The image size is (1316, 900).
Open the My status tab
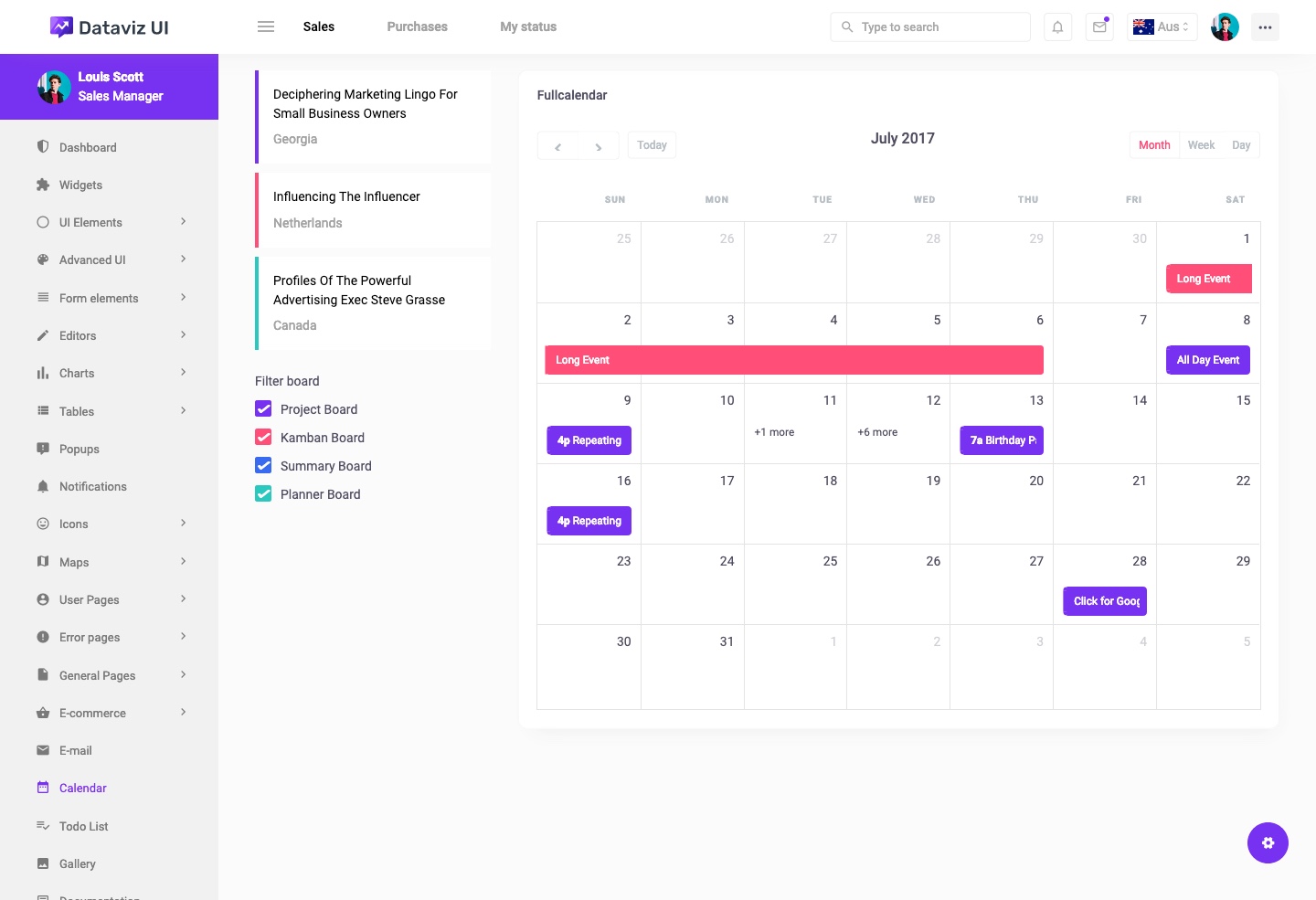coord(527,26)
